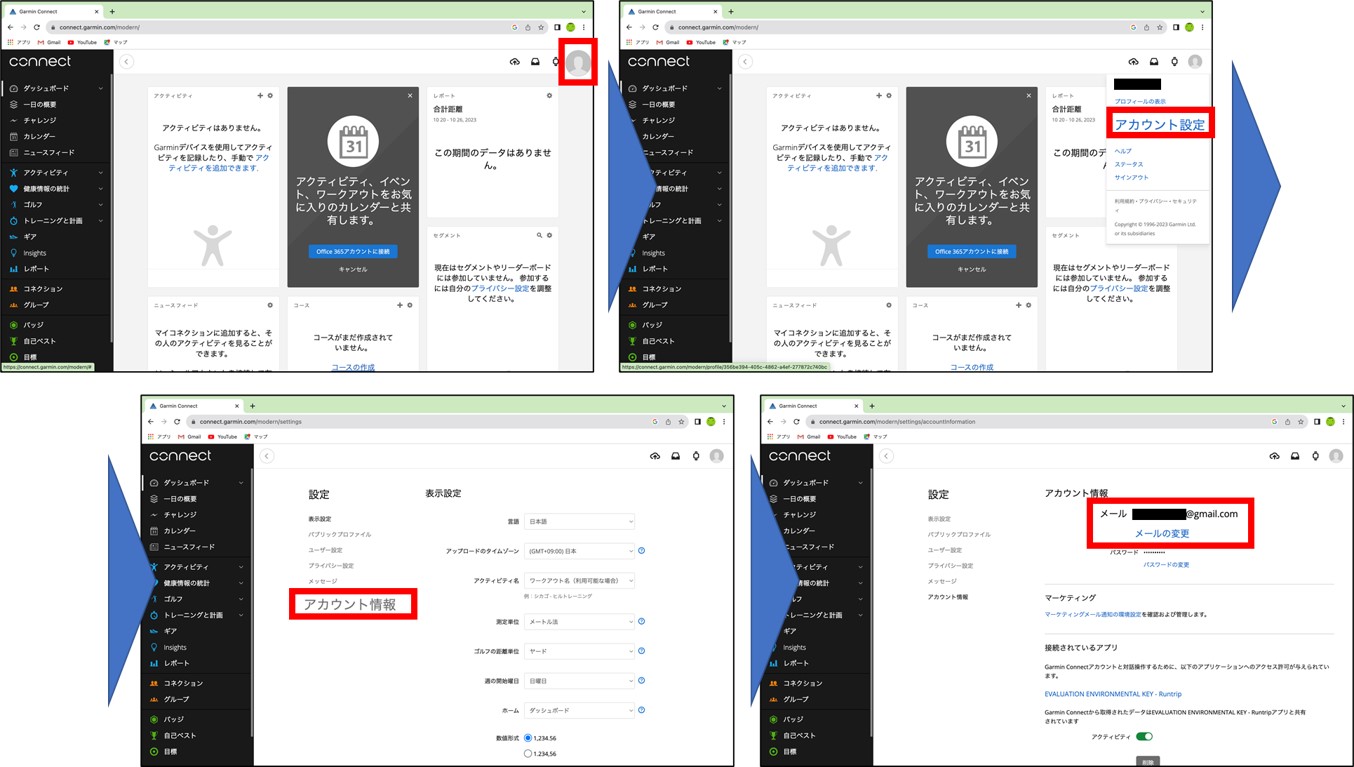Expand the アクティビティ名 dropdown
The width and height of the screenshot is (1354, 767).
pyautogui.click(x=579, y=581)
